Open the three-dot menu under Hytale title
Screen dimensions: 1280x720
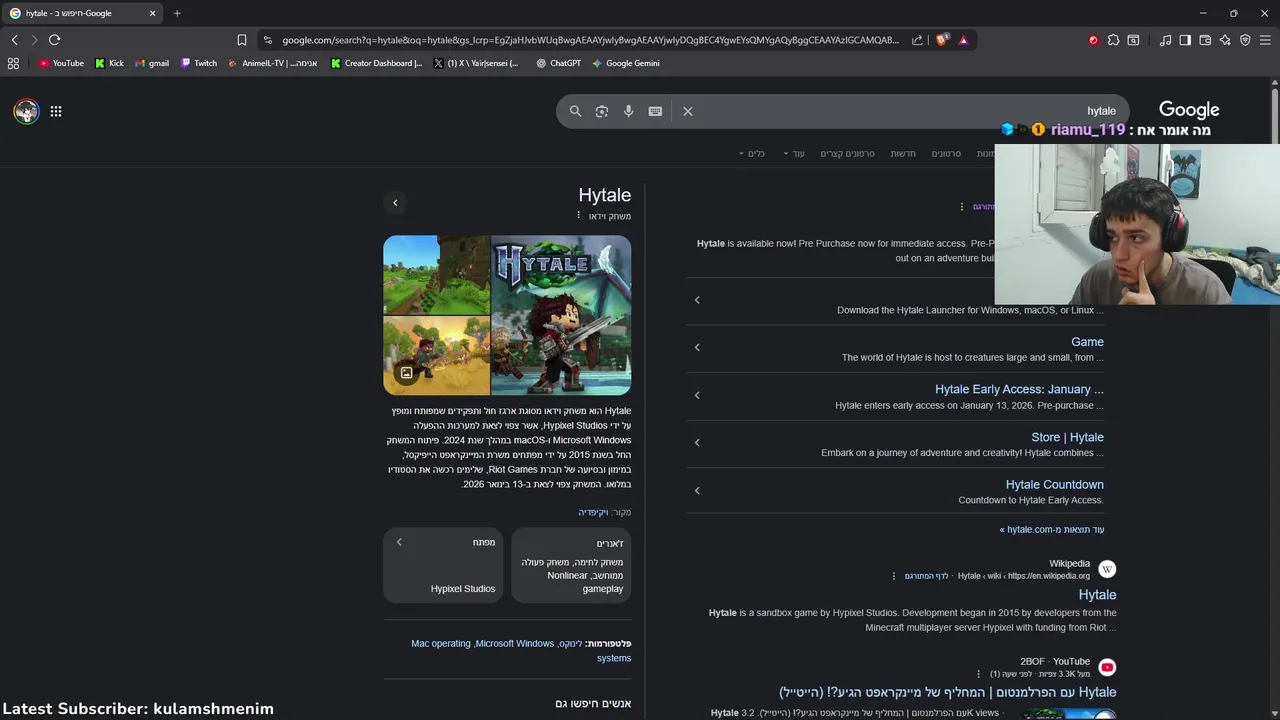[x=578, y=215]
